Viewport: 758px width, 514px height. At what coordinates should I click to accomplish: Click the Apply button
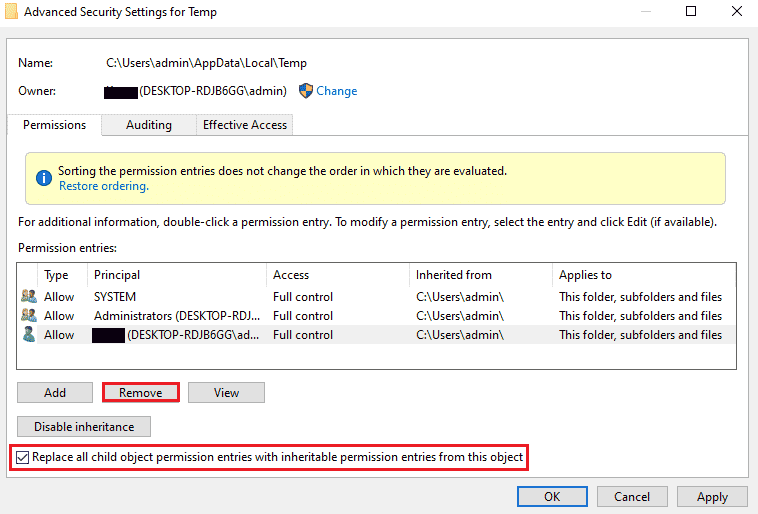(x=712, y=497)
